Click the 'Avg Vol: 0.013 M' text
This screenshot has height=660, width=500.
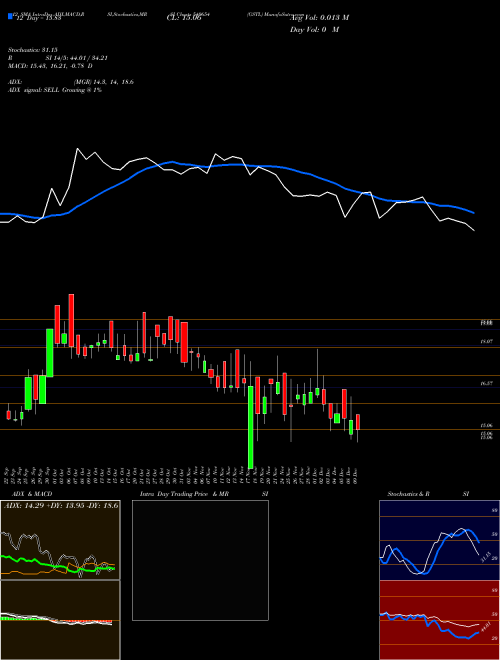319,18
